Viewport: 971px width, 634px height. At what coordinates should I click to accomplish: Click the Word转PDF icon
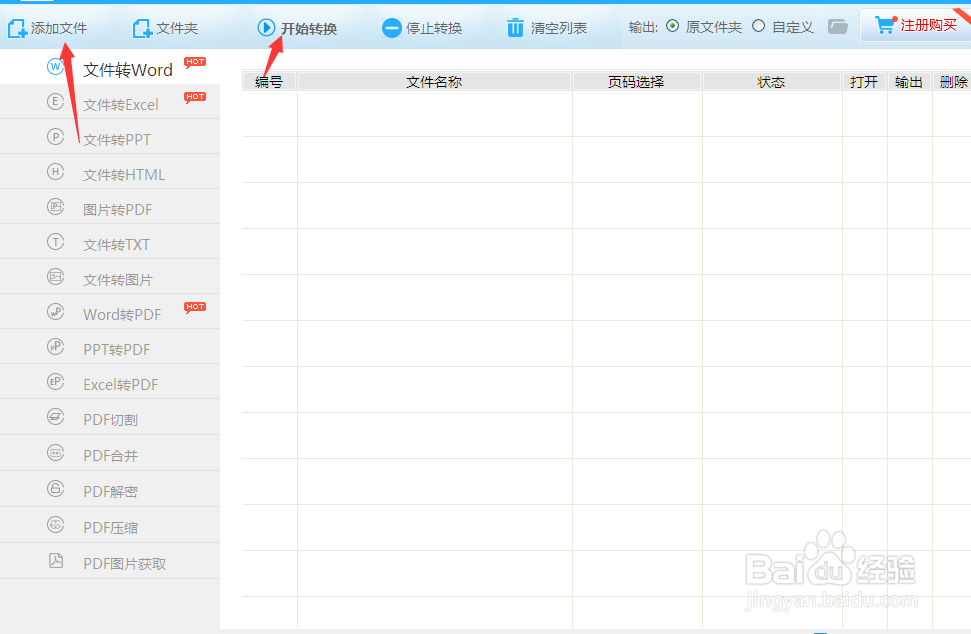pyautogui.click(x=55, y=311)
